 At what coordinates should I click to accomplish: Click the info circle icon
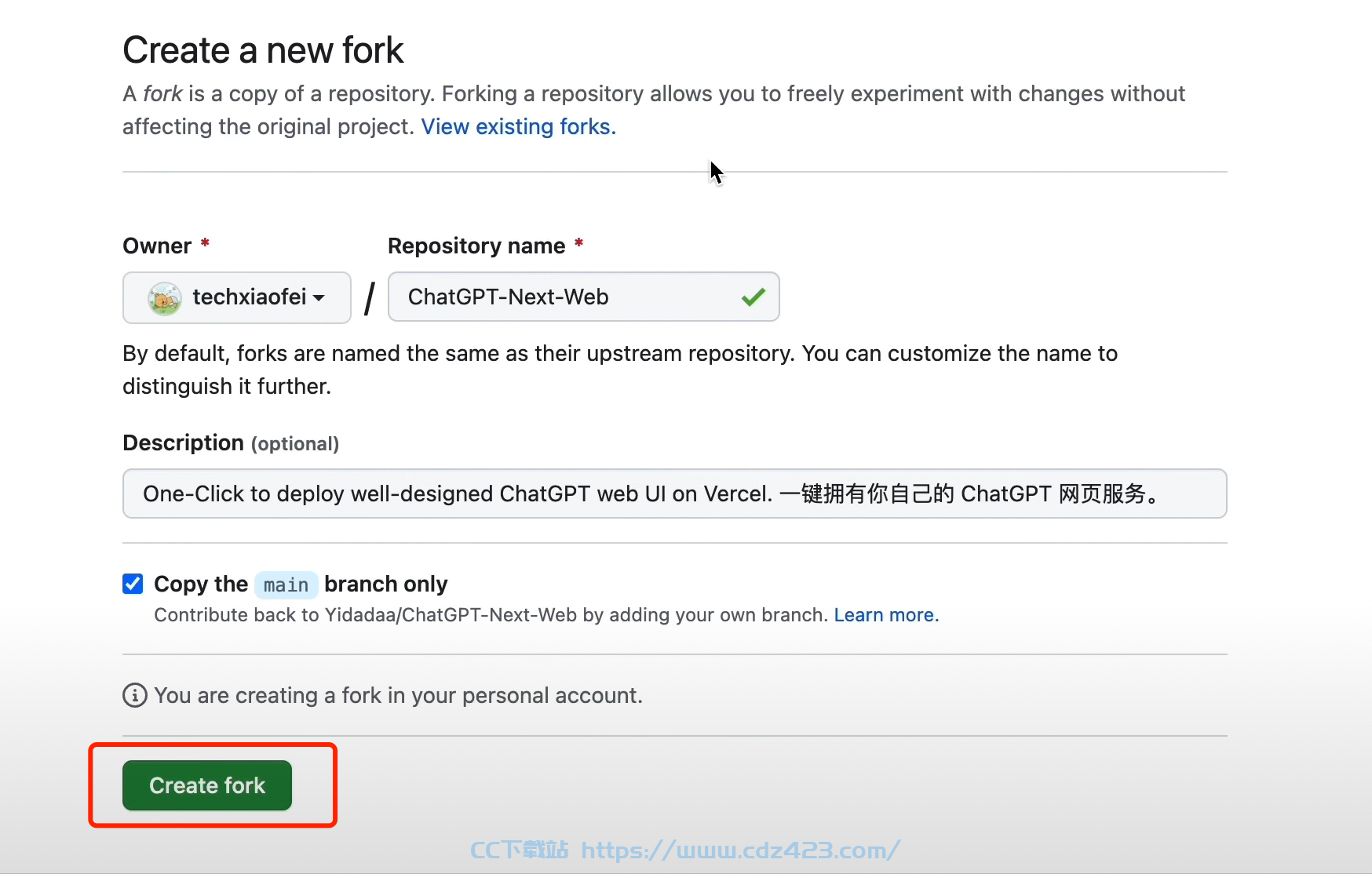point(135,695)
